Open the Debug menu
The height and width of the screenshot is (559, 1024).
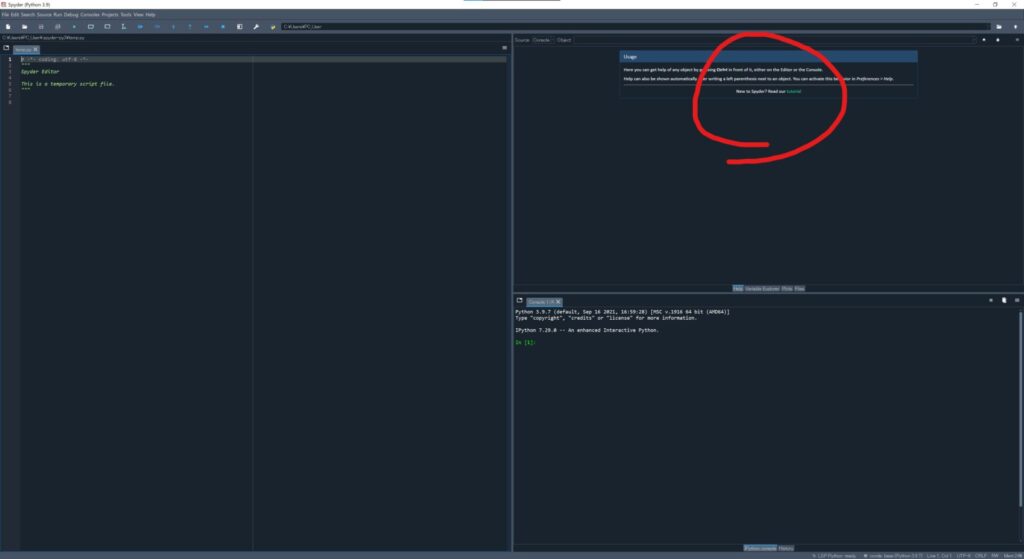[x=71, y=14]
